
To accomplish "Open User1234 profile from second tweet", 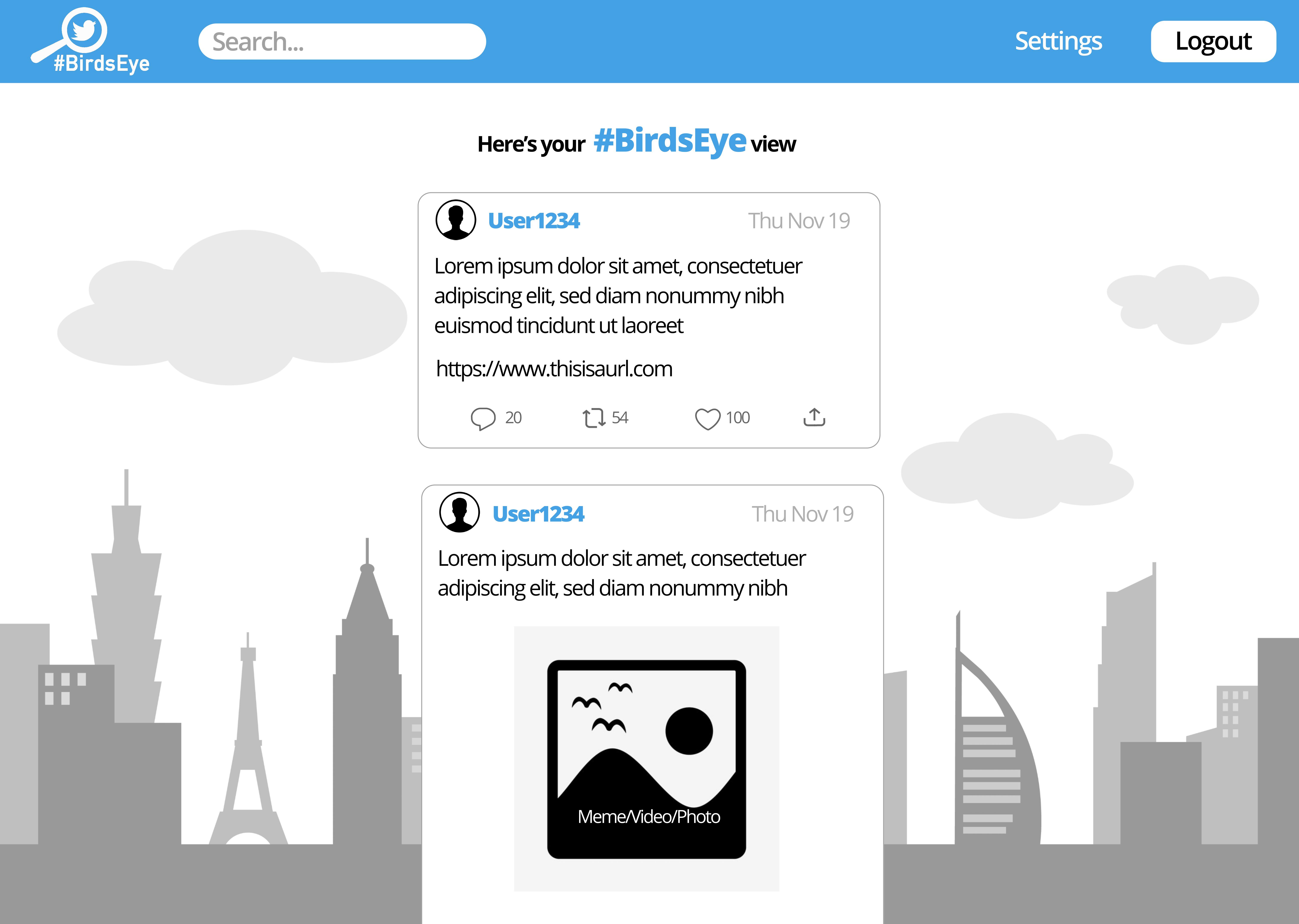I will (538, 514).
